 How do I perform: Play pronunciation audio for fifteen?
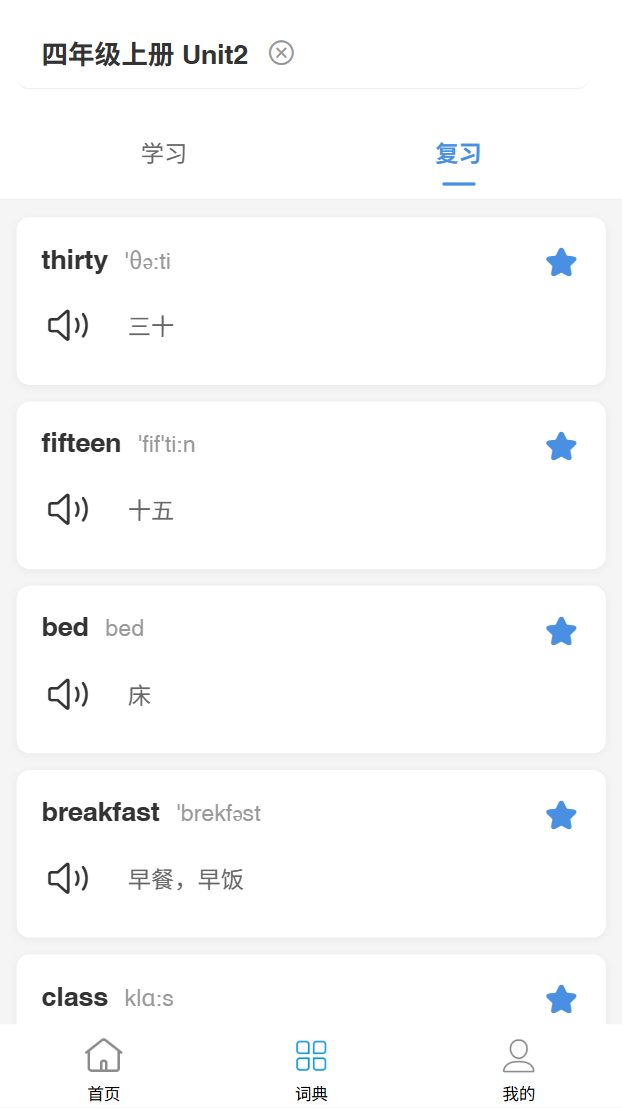69,509
